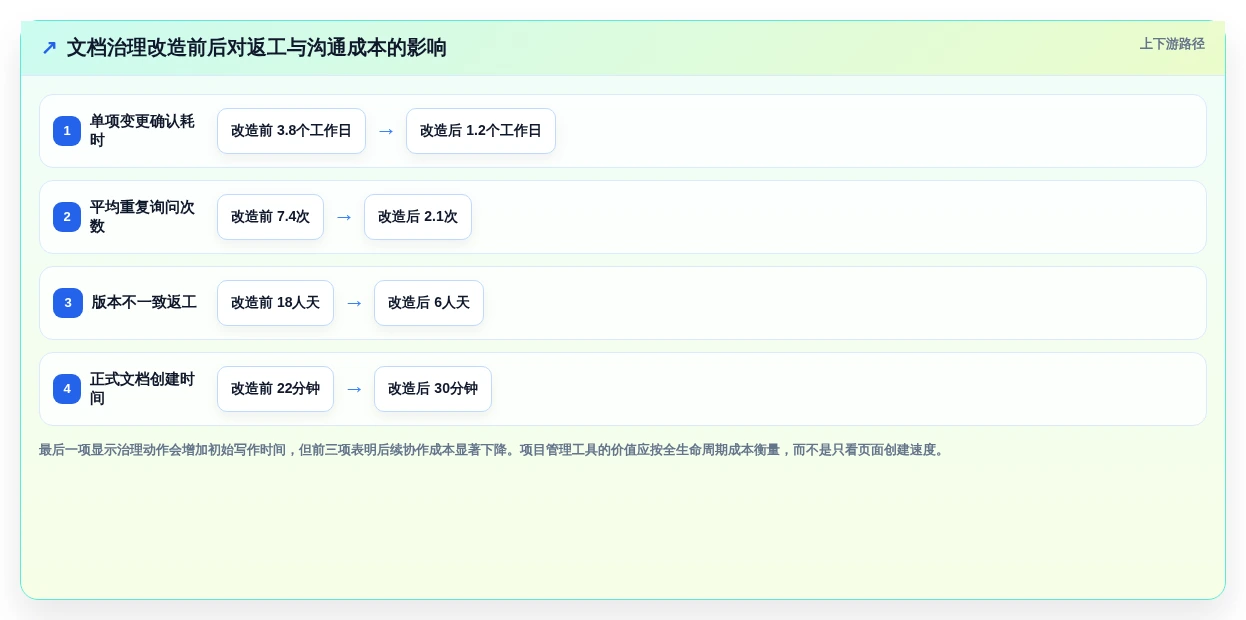
Task: Click the 改造前 22分钟 chip
Action: pyautogui.click(x=275, y=389)
